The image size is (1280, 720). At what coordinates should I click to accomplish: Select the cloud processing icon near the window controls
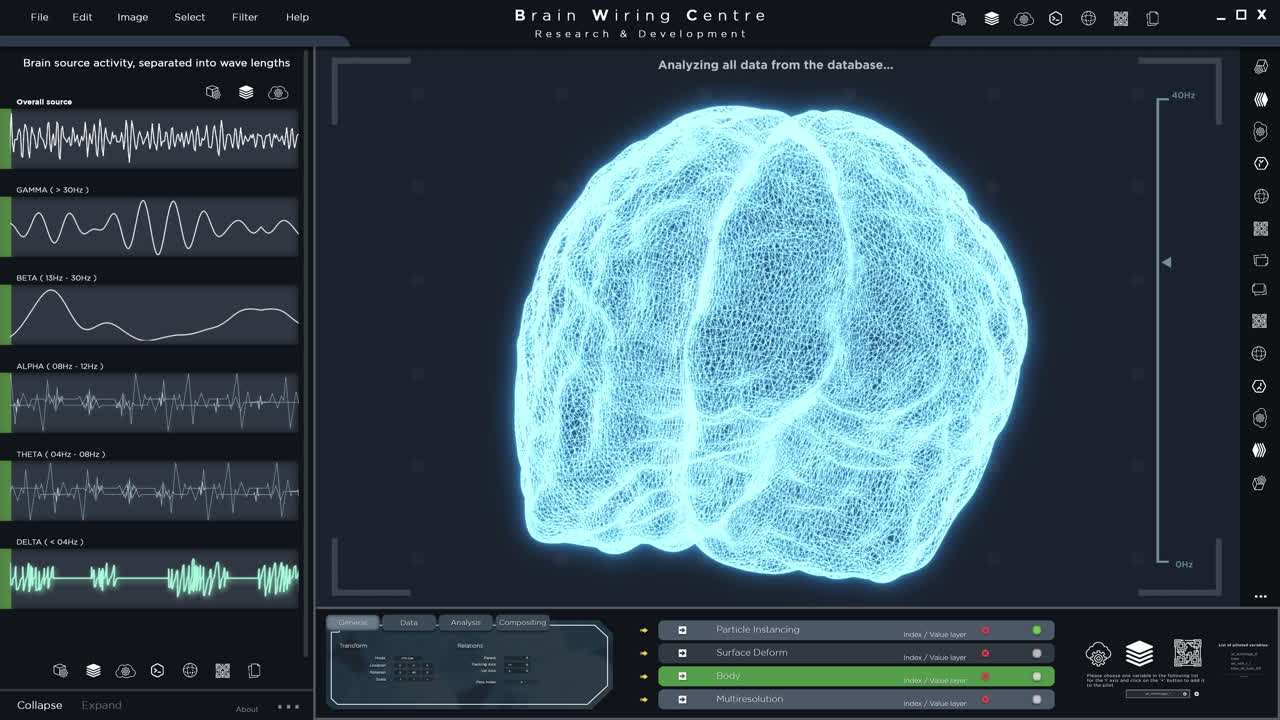[1023, 17]
